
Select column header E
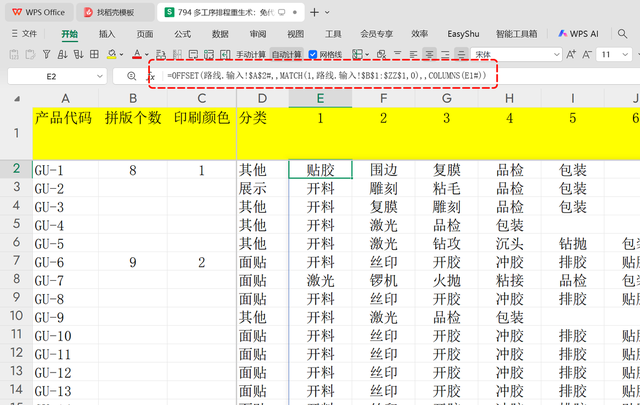click(320, 98)
